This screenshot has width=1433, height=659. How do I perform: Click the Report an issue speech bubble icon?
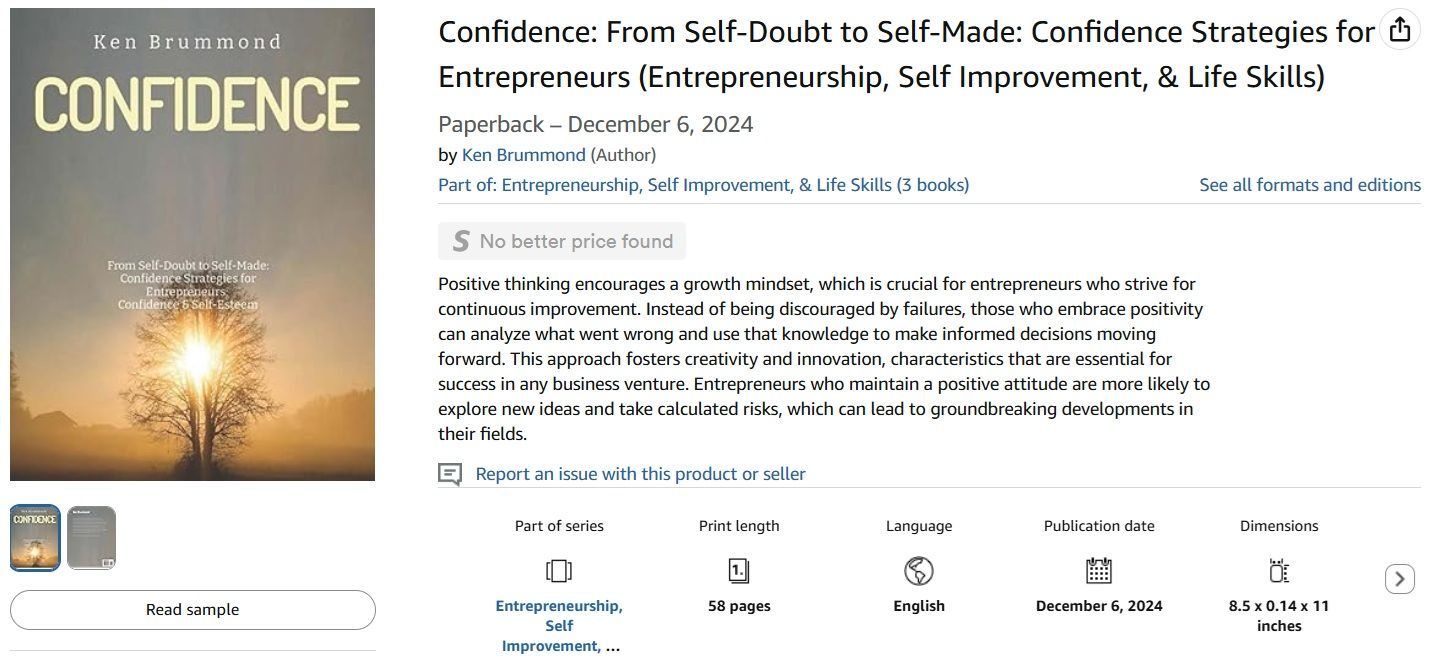pos(450,474)
